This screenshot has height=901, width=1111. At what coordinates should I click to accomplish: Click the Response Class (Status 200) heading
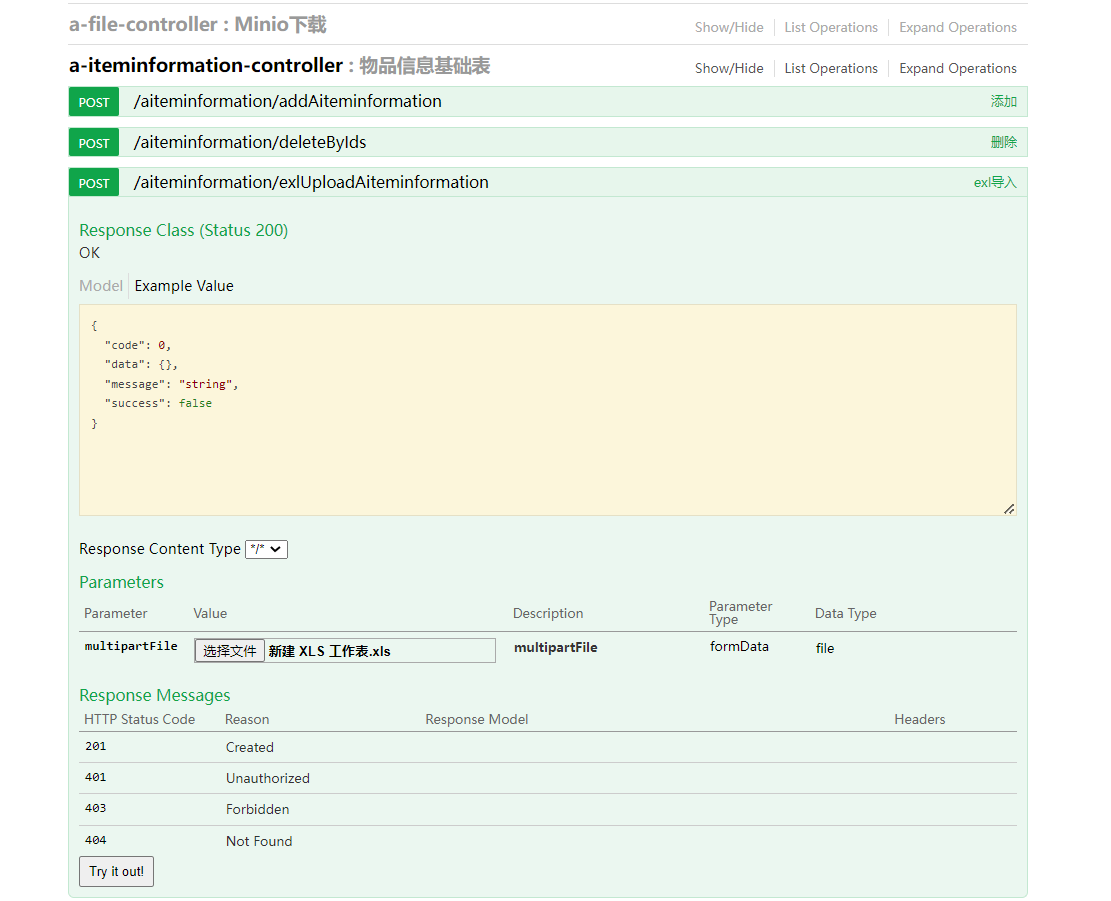184,230
